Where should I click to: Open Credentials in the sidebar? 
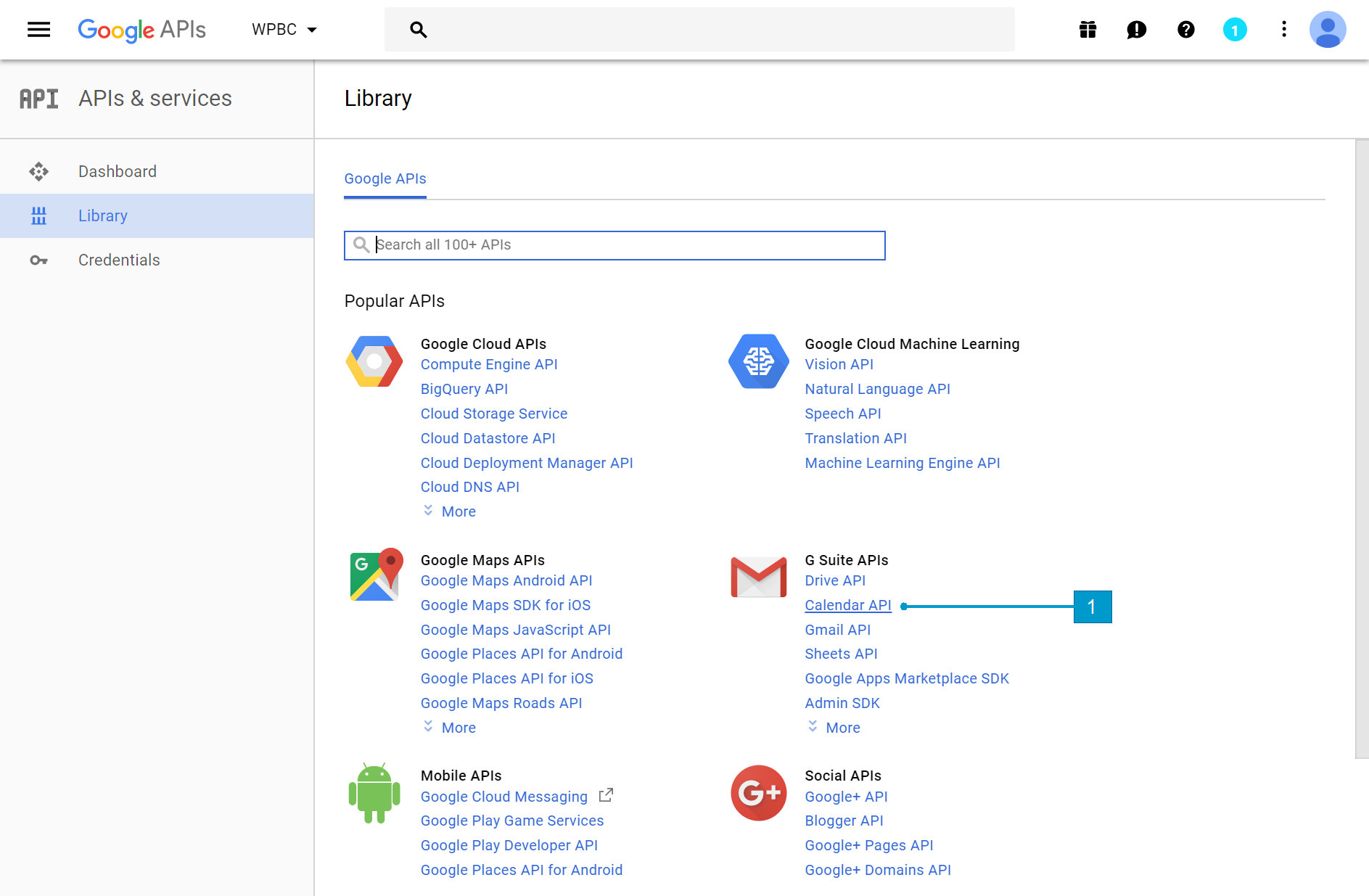(x=119, y=260)
